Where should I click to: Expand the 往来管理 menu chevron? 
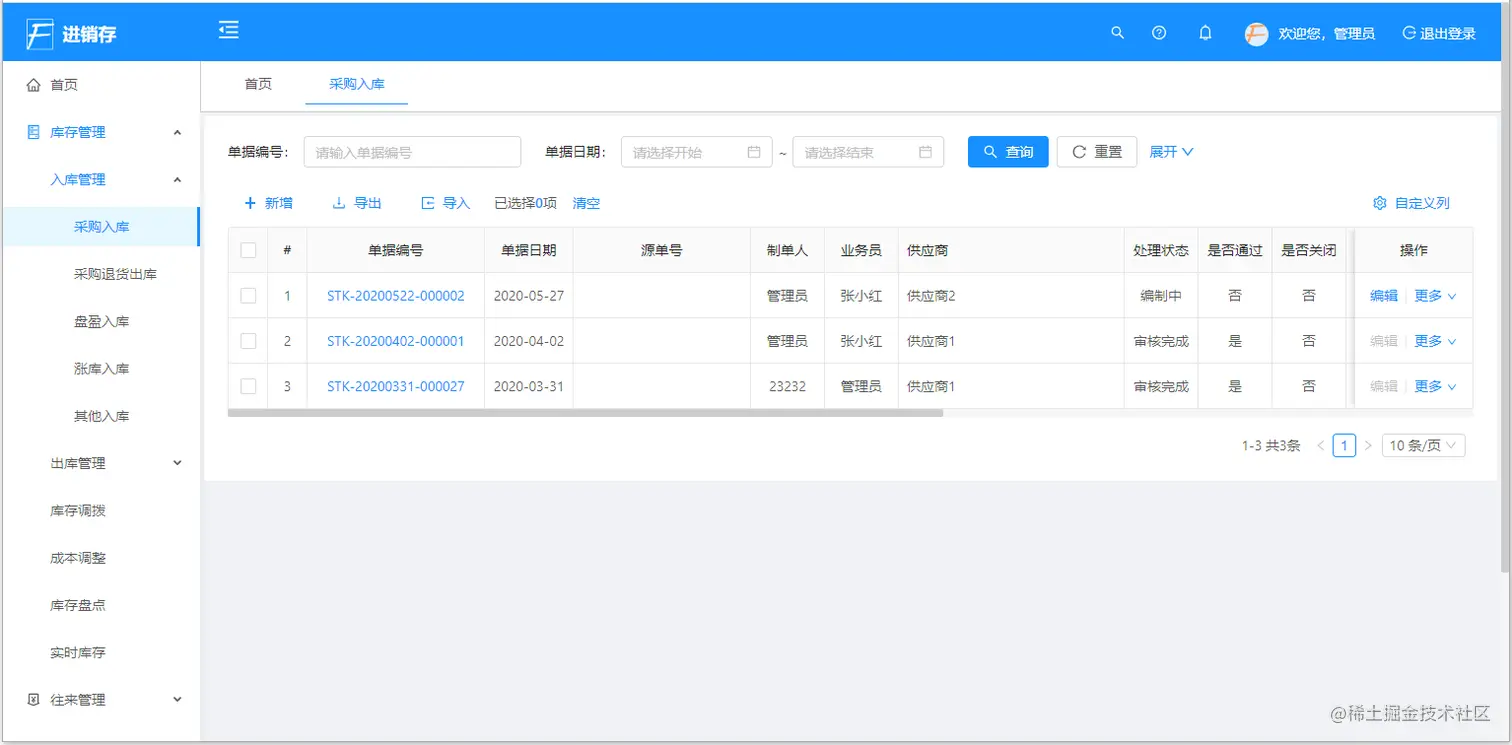pyautogui.click(x=177, y=700)
